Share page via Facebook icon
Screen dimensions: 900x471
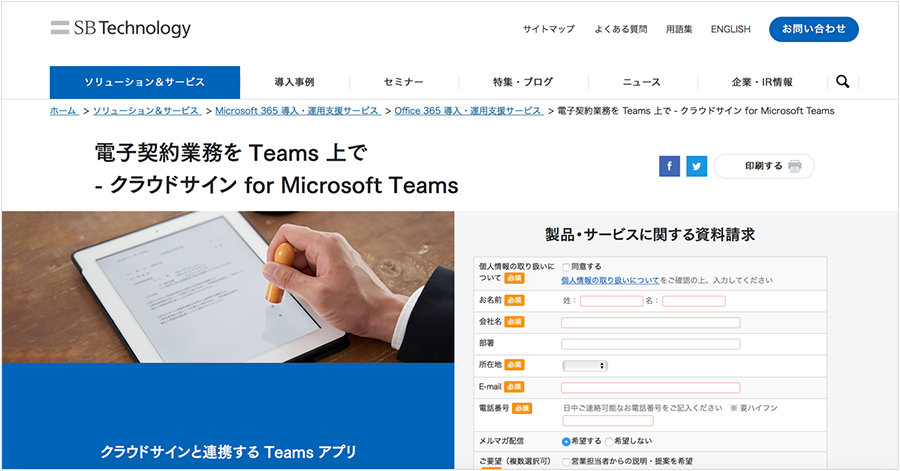669,166
